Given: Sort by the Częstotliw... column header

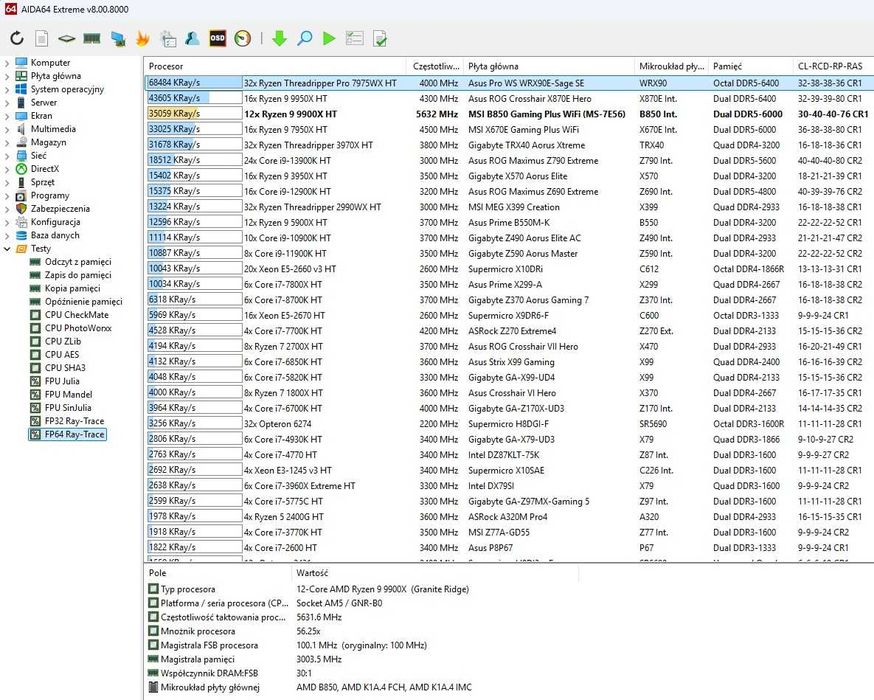Looking at the screenshot, I should click(x=435, y=66).
